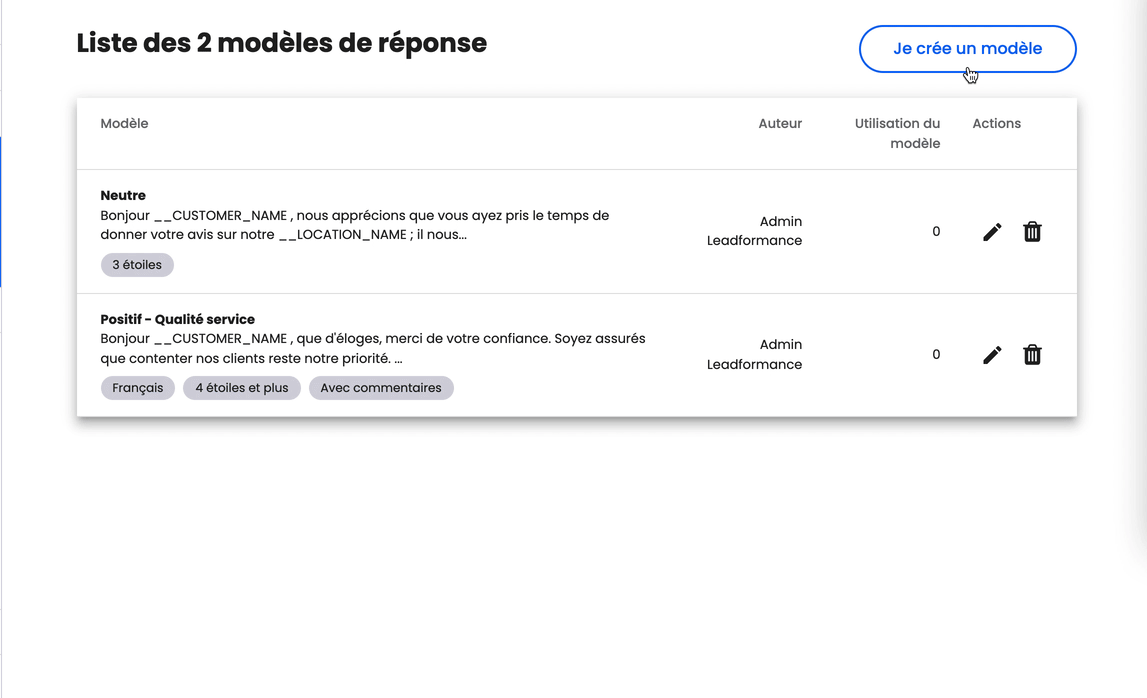Click the 'Utilisation du modèle' column header
The image size is (1147, 698).
click(897, 133)
